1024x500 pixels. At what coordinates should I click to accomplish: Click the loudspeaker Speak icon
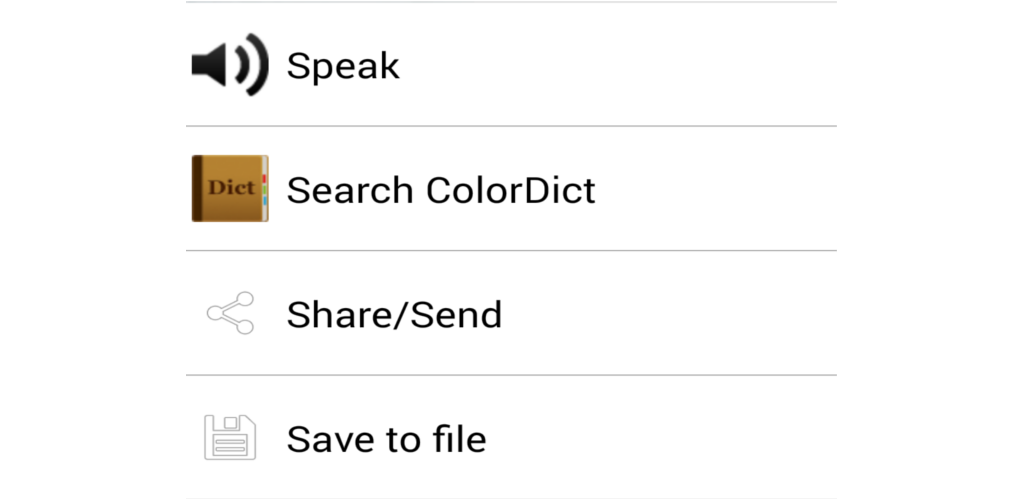230,65
